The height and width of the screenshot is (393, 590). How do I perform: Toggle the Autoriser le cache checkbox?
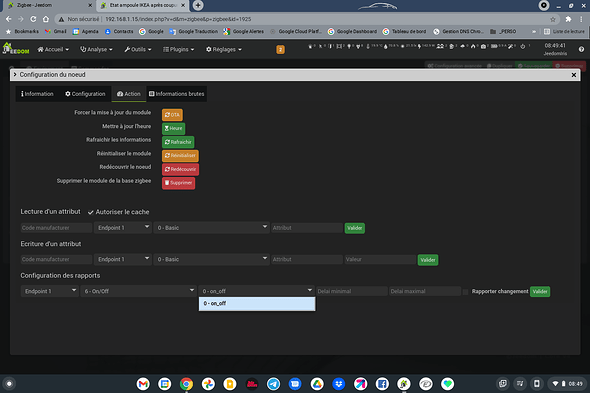click(91, 212)
